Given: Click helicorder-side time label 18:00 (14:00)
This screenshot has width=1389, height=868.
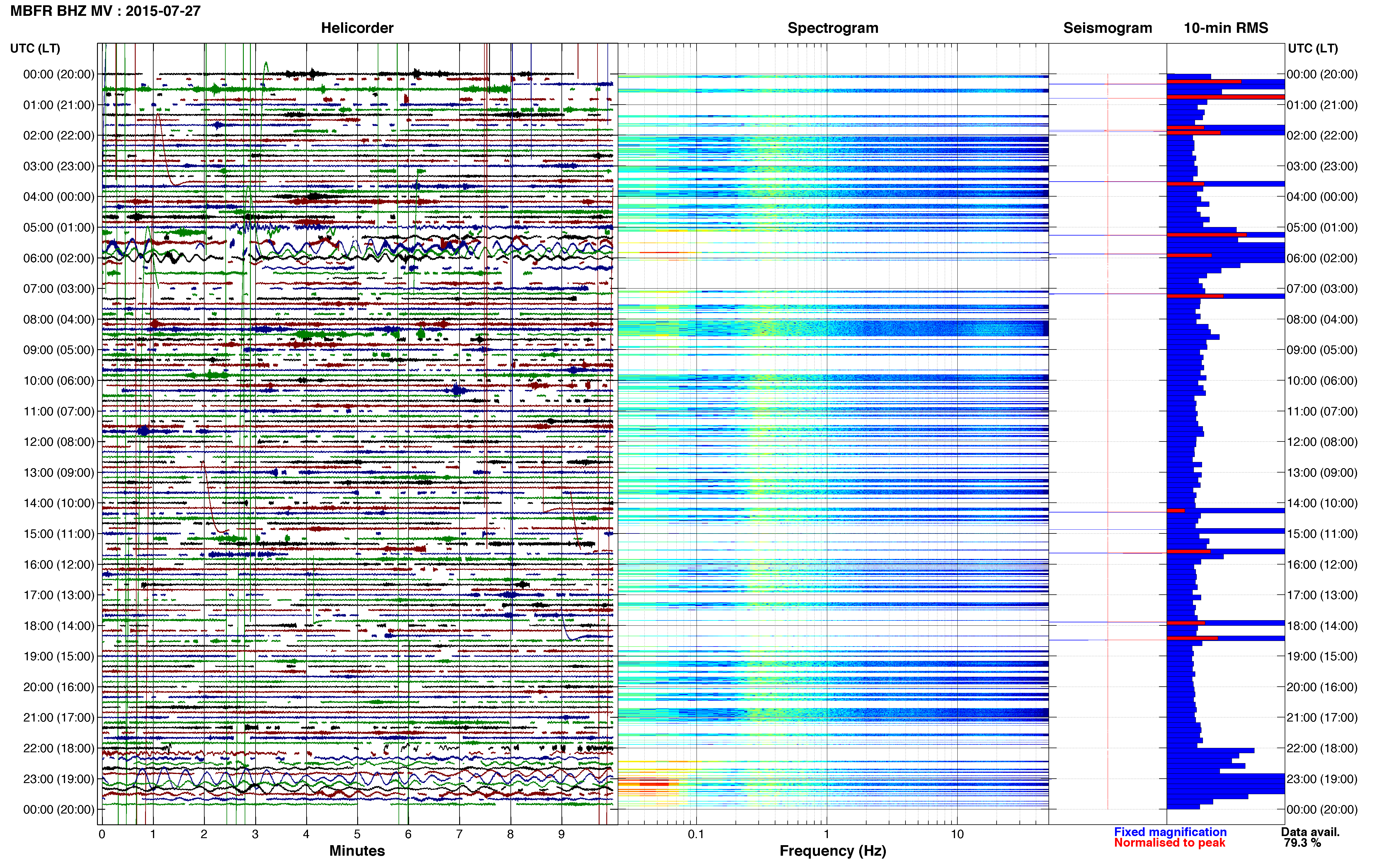Looking at the screenshot, I should tap(59, 626).
